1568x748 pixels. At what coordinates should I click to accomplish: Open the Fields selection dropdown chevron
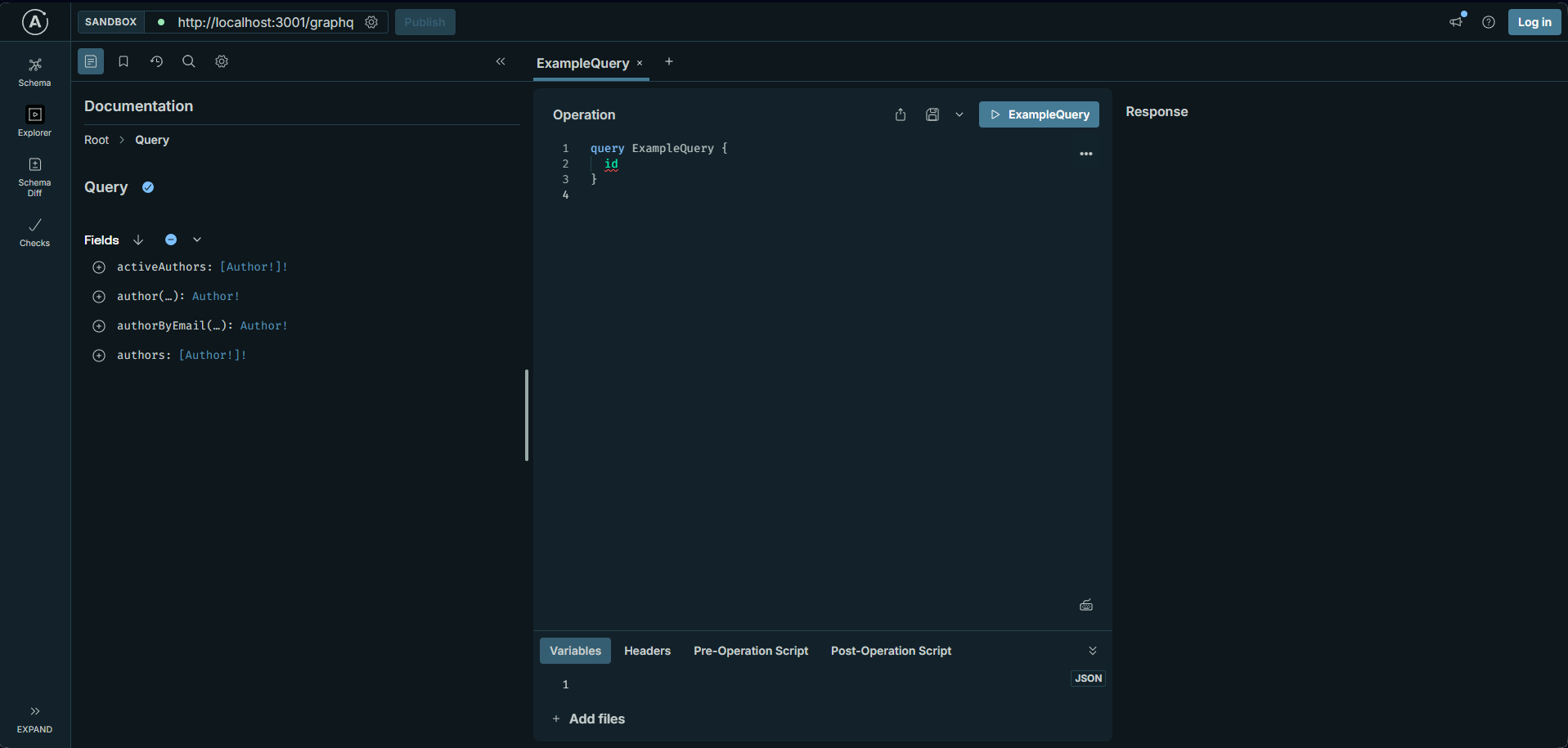(197, 240)
